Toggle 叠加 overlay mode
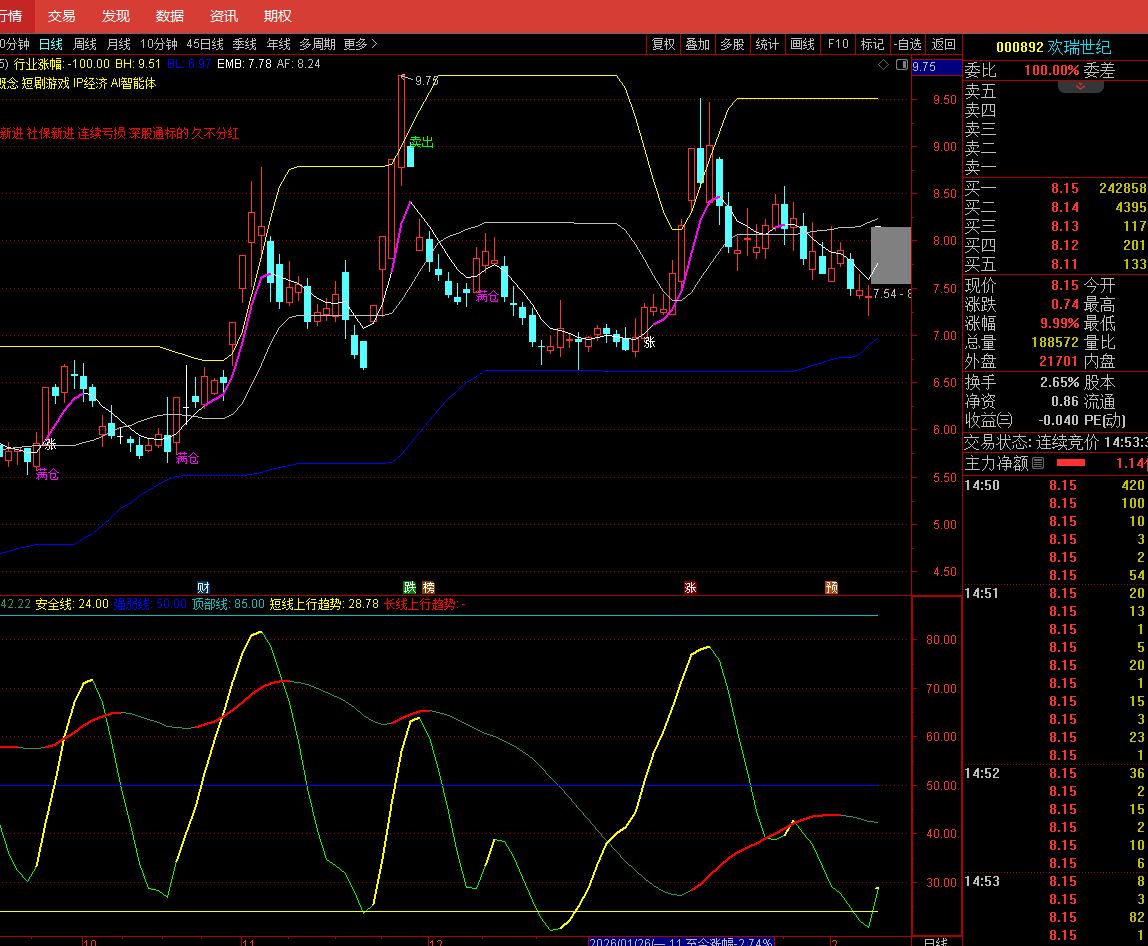This screenshot has height=946, width=1148. click(697, 44)
